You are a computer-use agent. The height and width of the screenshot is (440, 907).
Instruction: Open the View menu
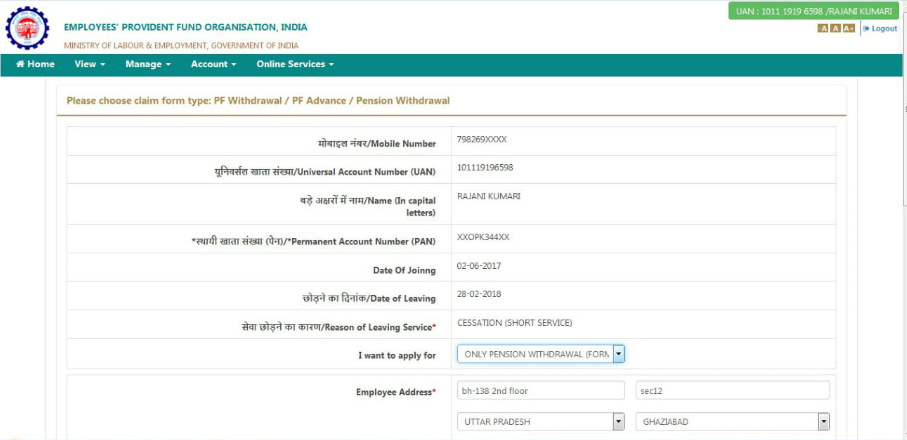(89, 64)
